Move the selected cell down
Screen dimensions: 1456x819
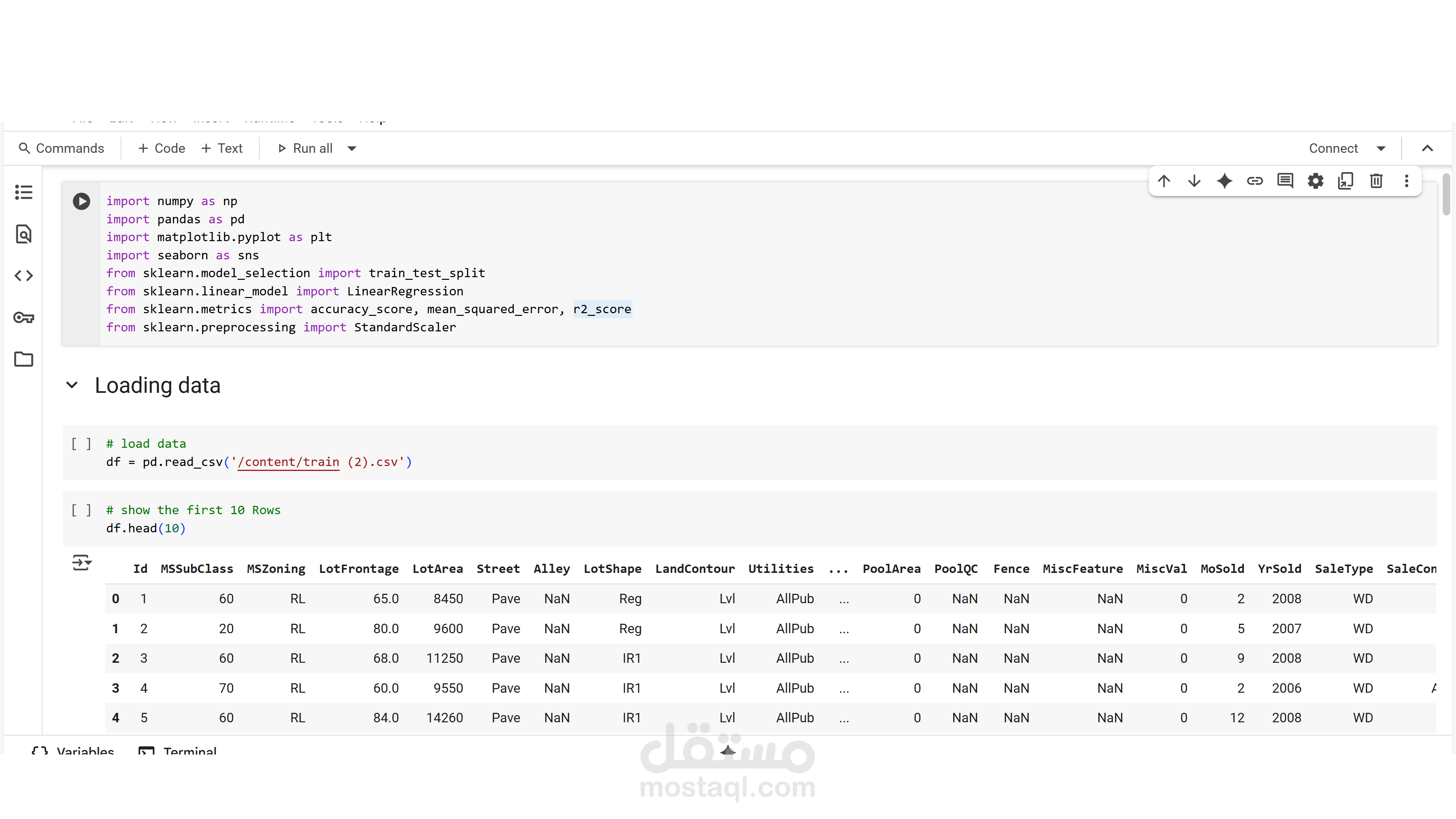click(1194, 181)
